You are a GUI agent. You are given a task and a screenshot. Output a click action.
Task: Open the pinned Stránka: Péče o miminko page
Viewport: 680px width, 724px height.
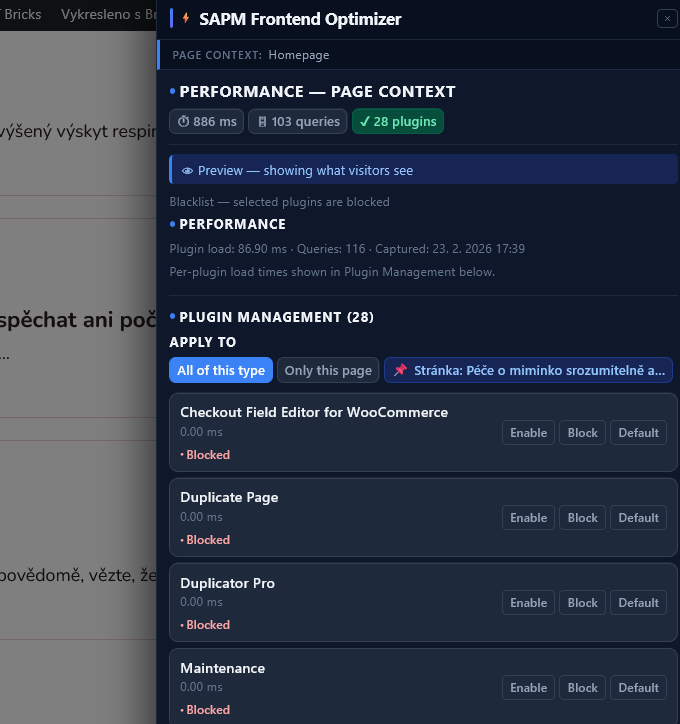[x=528, y=370]
